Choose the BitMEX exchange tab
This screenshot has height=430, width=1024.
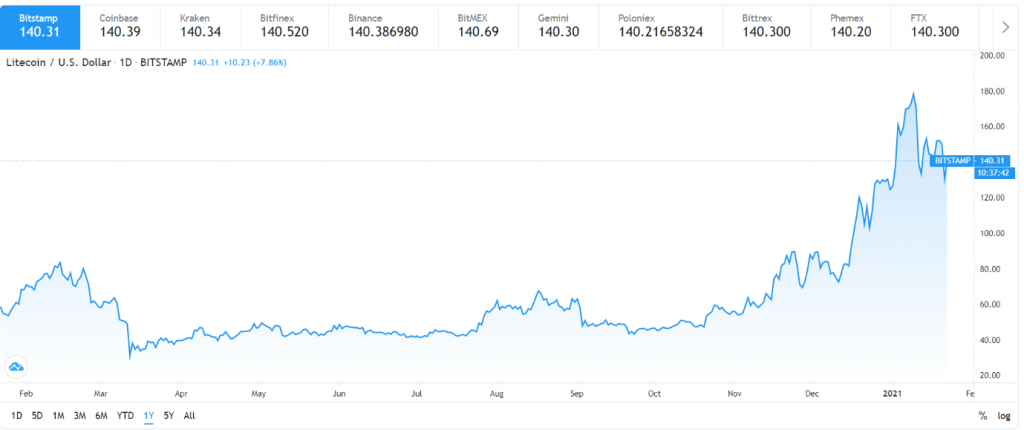click(x=478, y=25)
